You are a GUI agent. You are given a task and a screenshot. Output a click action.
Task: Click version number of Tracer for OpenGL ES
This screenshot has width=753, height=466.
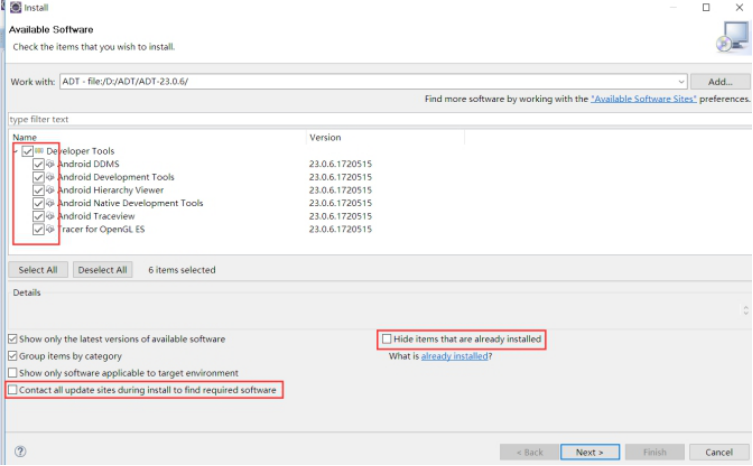(340, 229)
